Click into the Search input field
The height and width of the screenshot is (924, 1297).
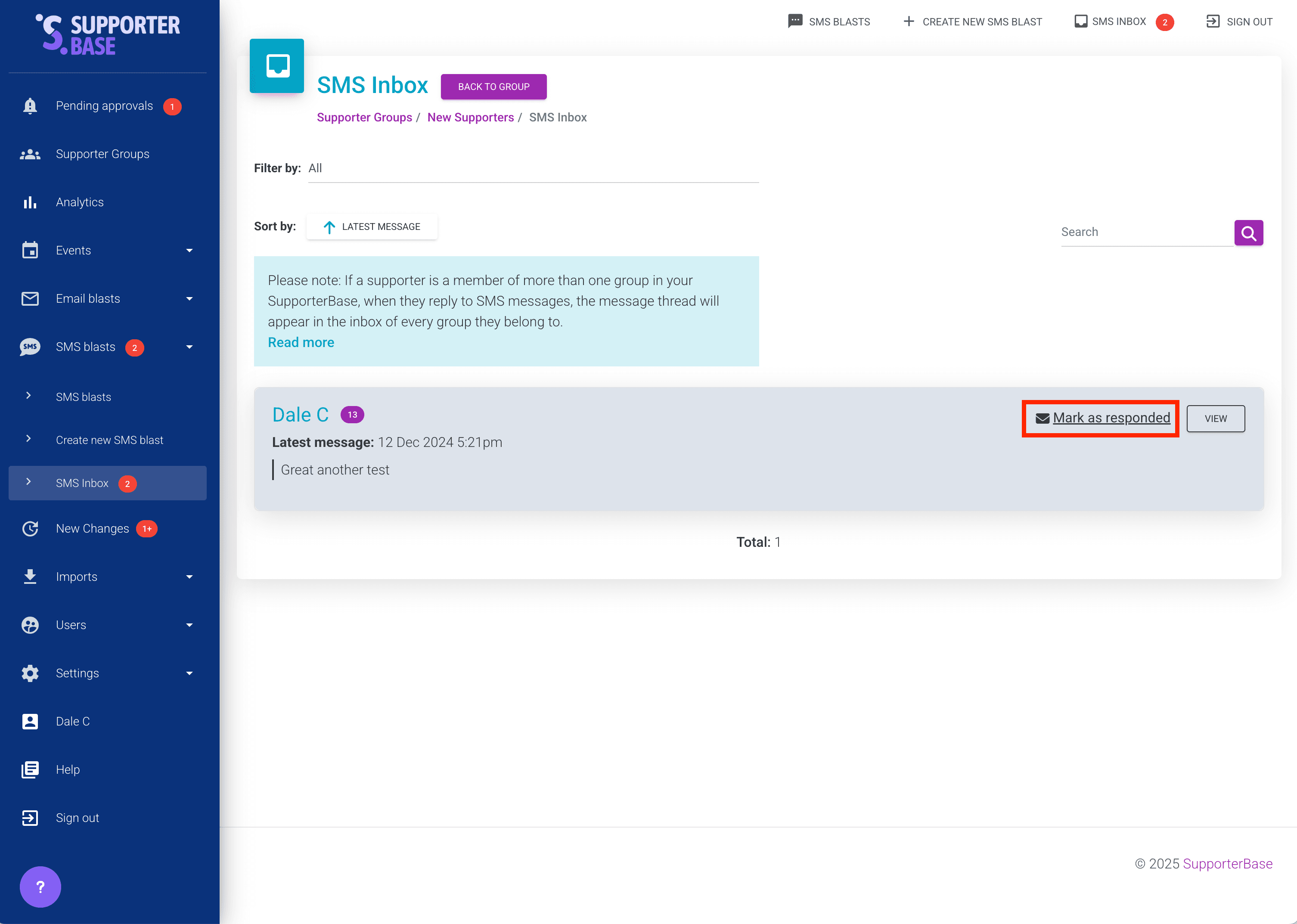point(1145,232)
